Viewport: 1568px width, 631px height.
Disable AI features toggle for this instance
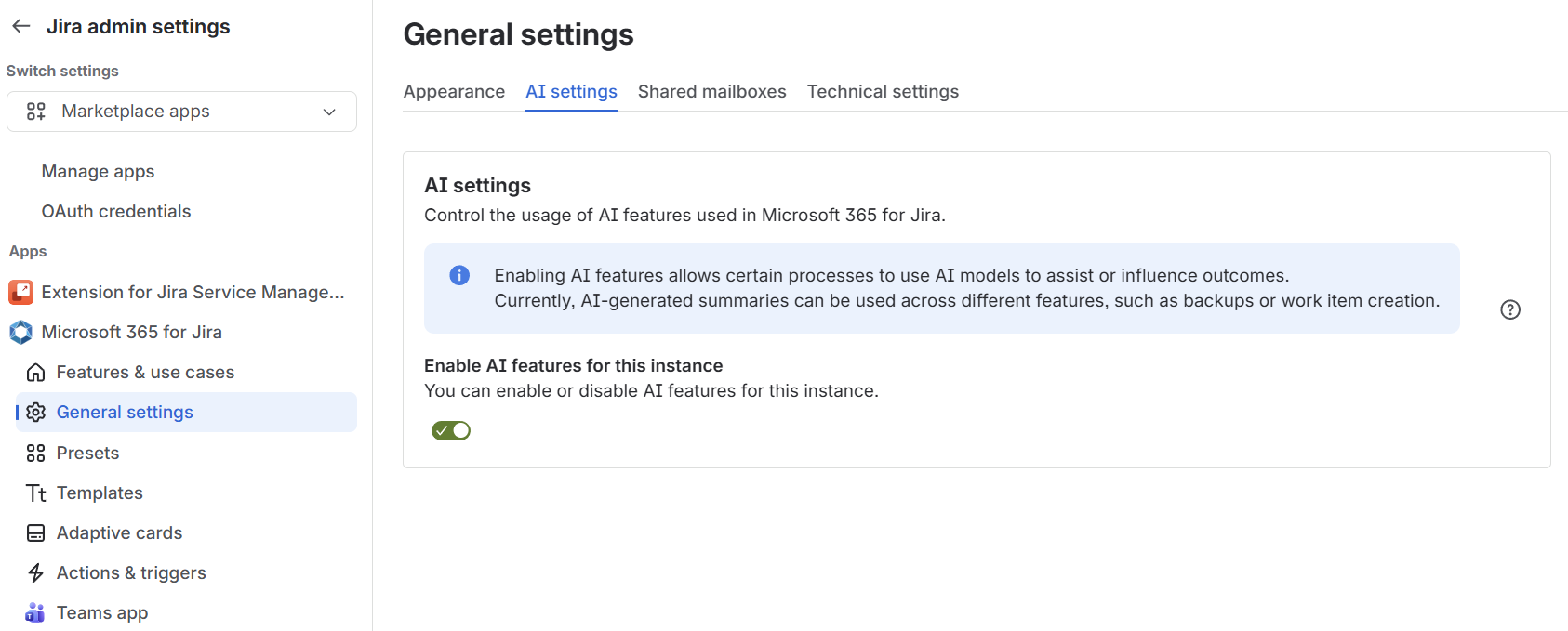coord(451,430)
